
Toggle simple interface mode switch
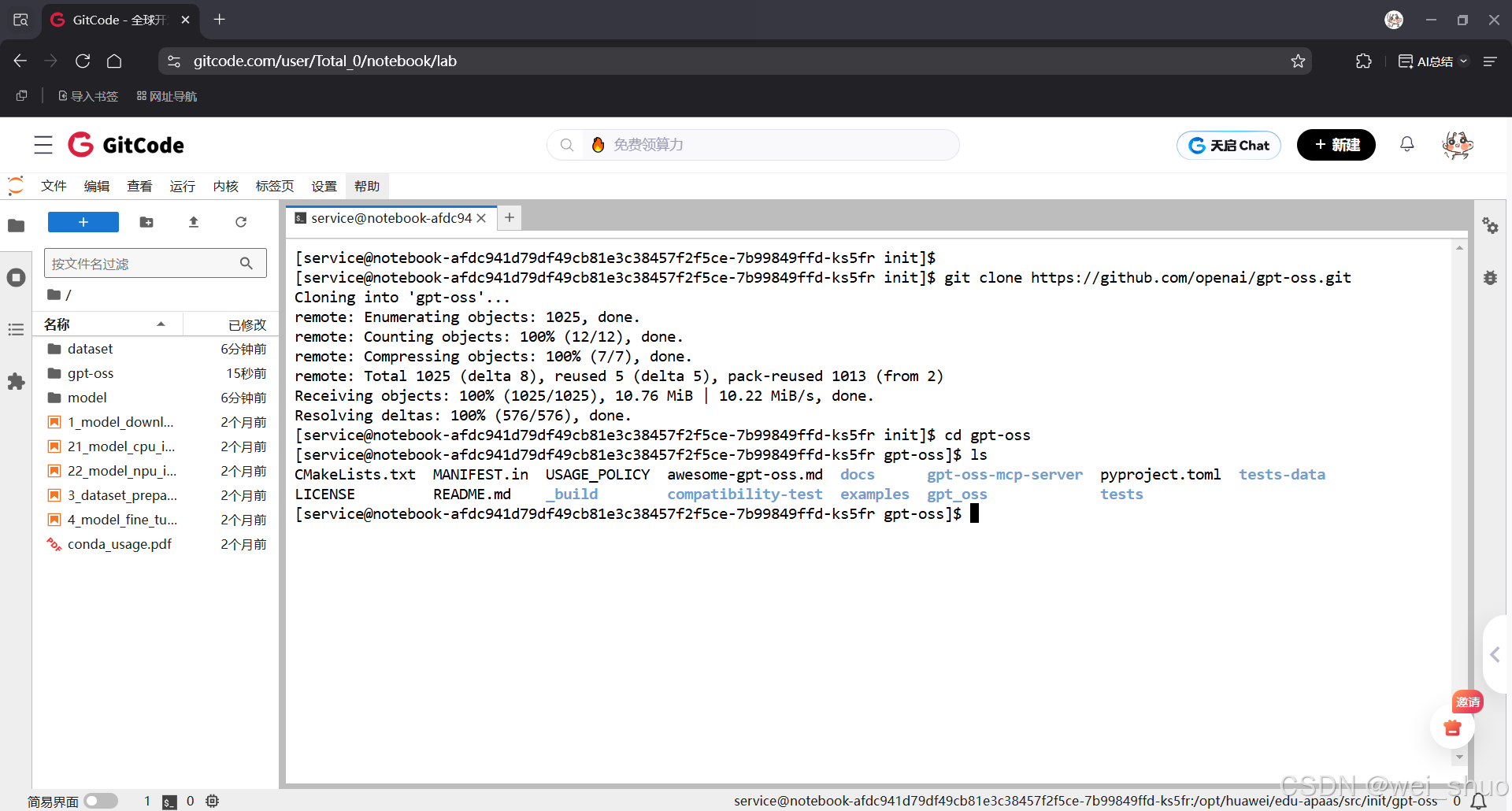pos(101,801)
